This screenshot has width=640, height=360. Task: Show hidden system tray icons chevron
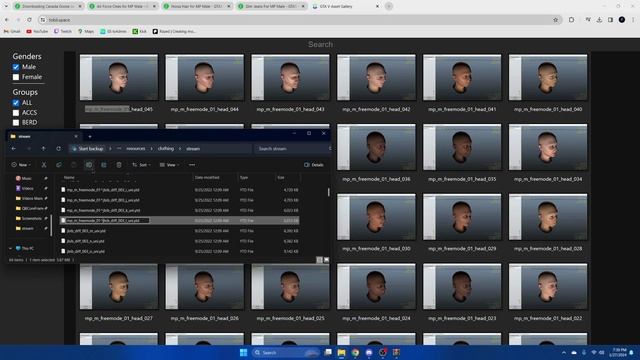pyautogui.click(x=564, y=352)
